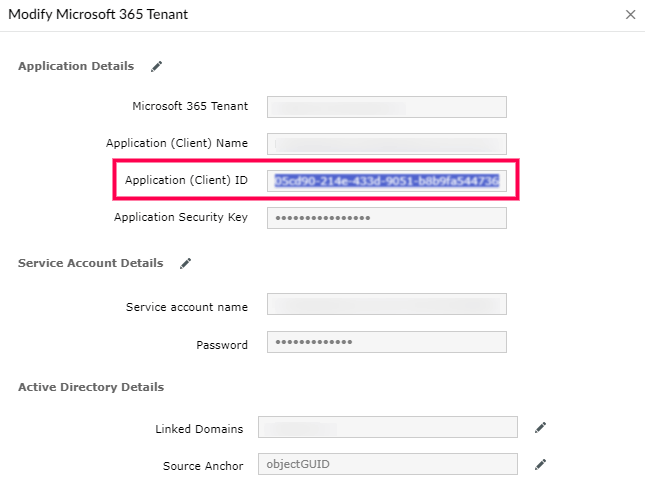Click the Service account name text box
The height and width of the screenshot is (501, 645).
tap(386, 305)
